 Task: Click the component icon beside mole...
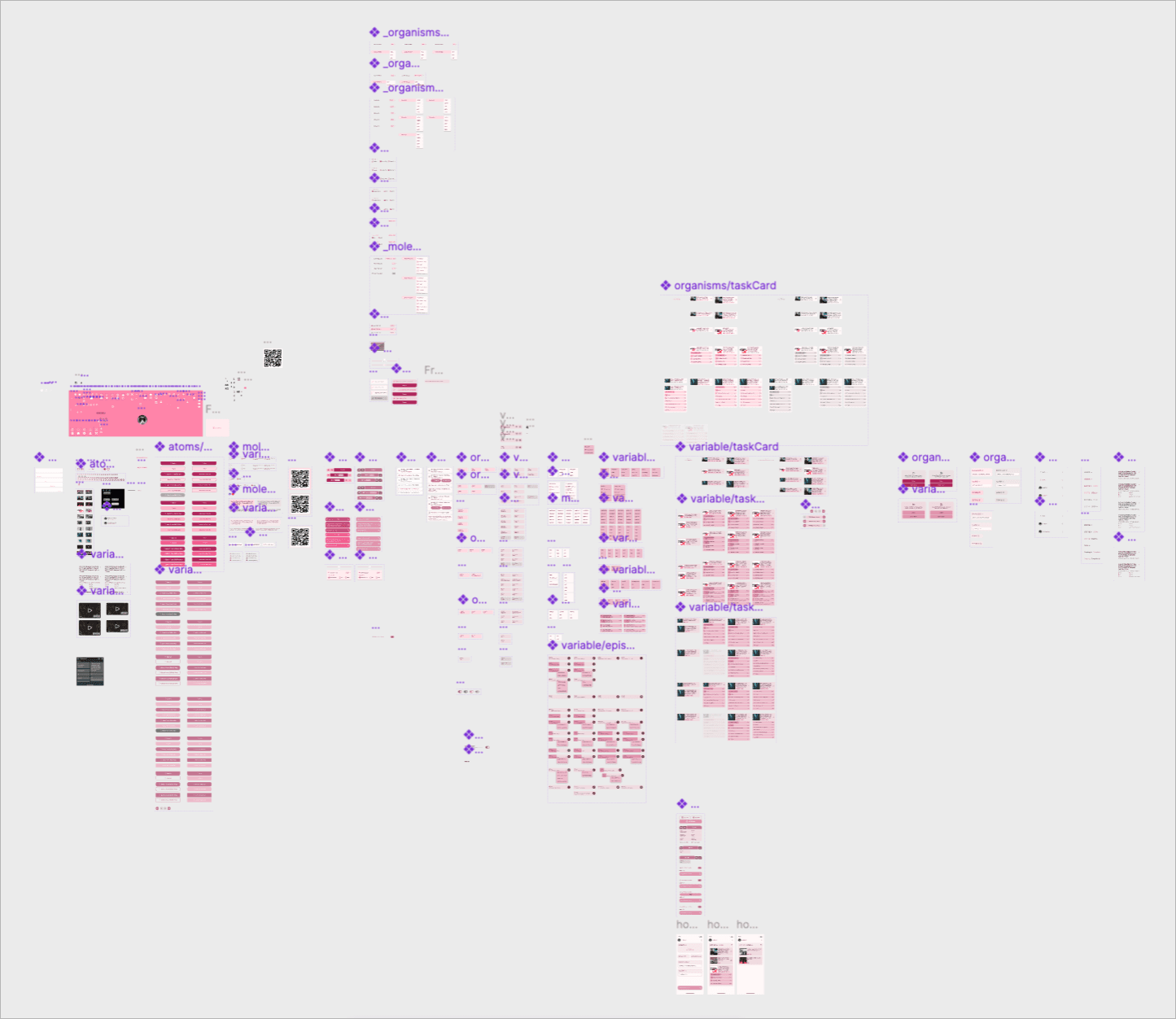pyautogui.click(x=234, y=488)
